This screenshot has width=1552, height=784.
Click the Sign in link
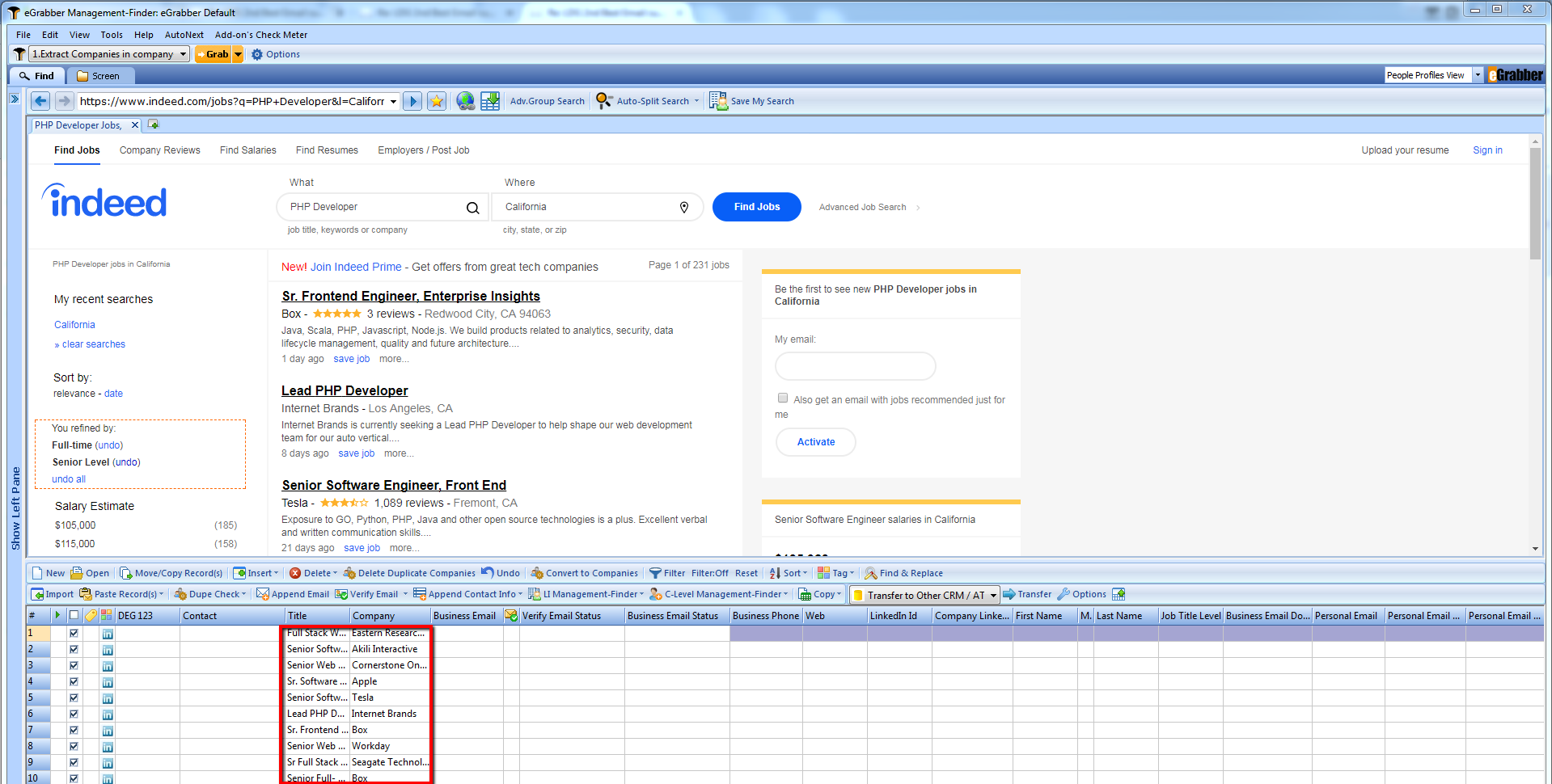1487,150
